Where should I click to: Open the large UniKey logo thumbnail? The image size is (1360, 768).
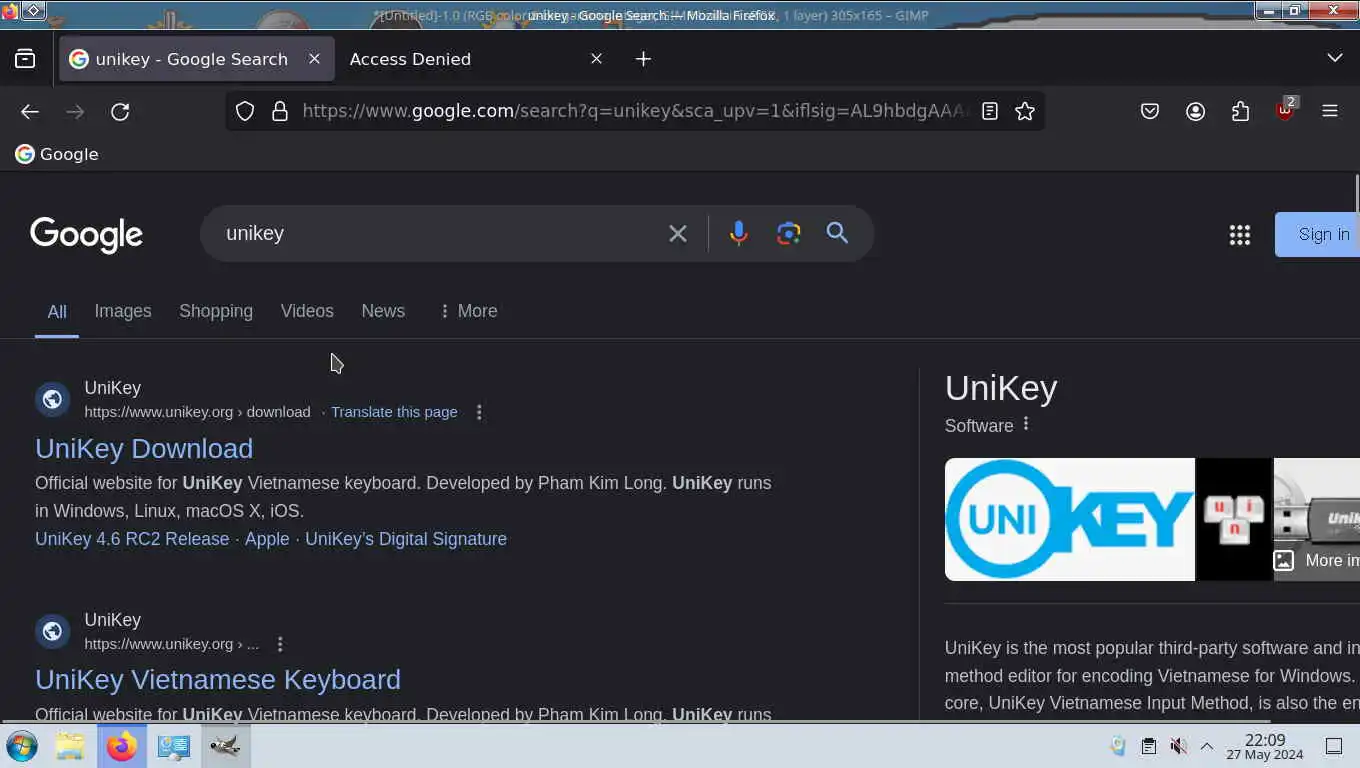tap(1069, 519)
